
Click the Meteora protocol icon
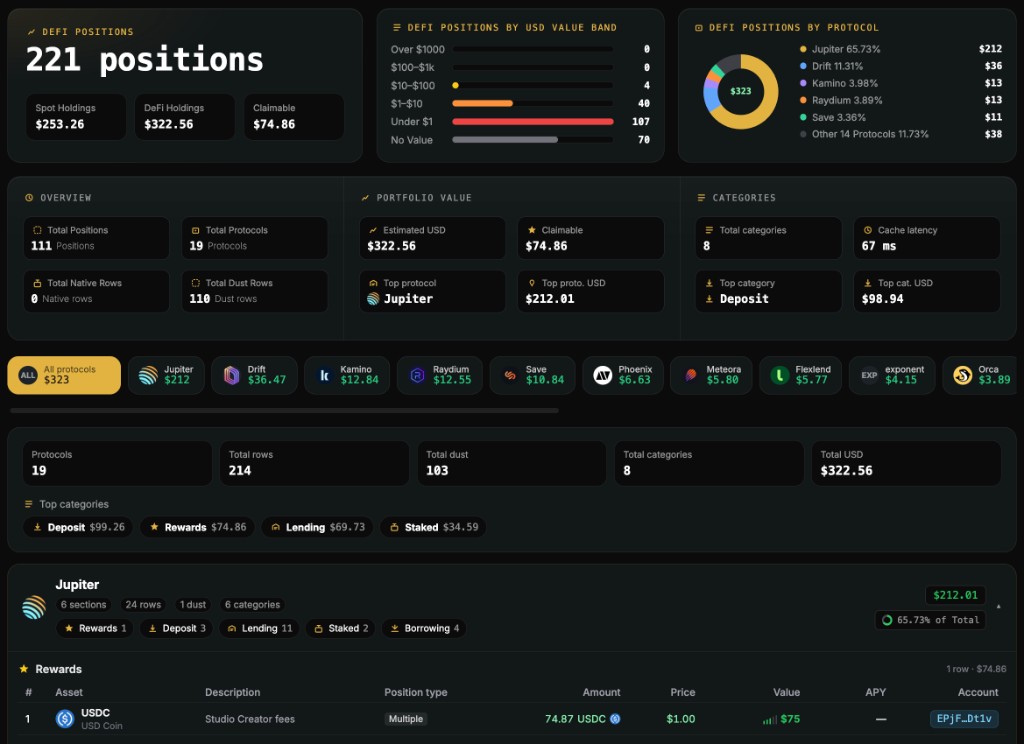pyautogui.click(x=690, y=375)
